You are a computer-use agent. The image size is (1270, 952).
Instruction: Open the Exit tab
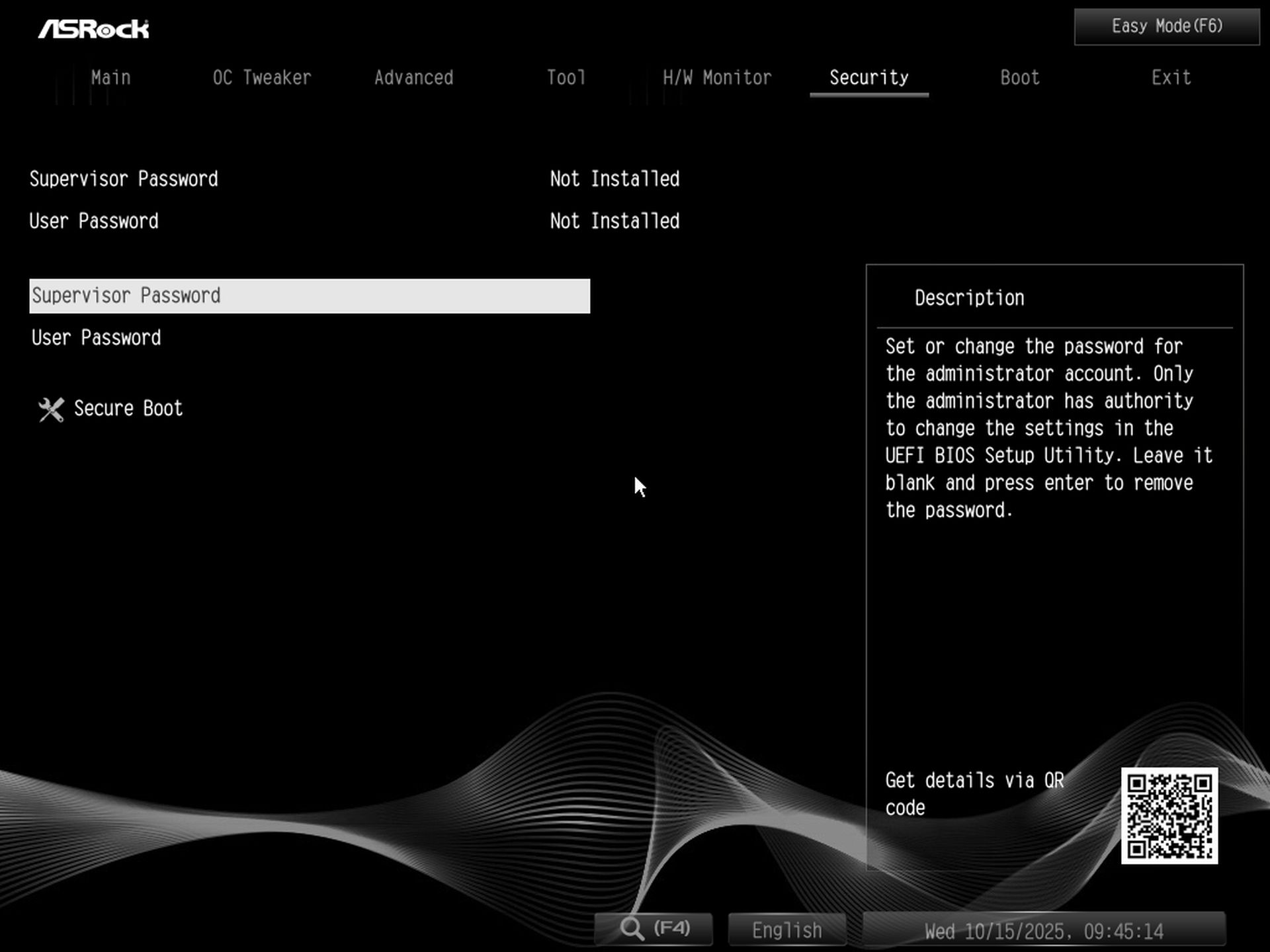1171,78
